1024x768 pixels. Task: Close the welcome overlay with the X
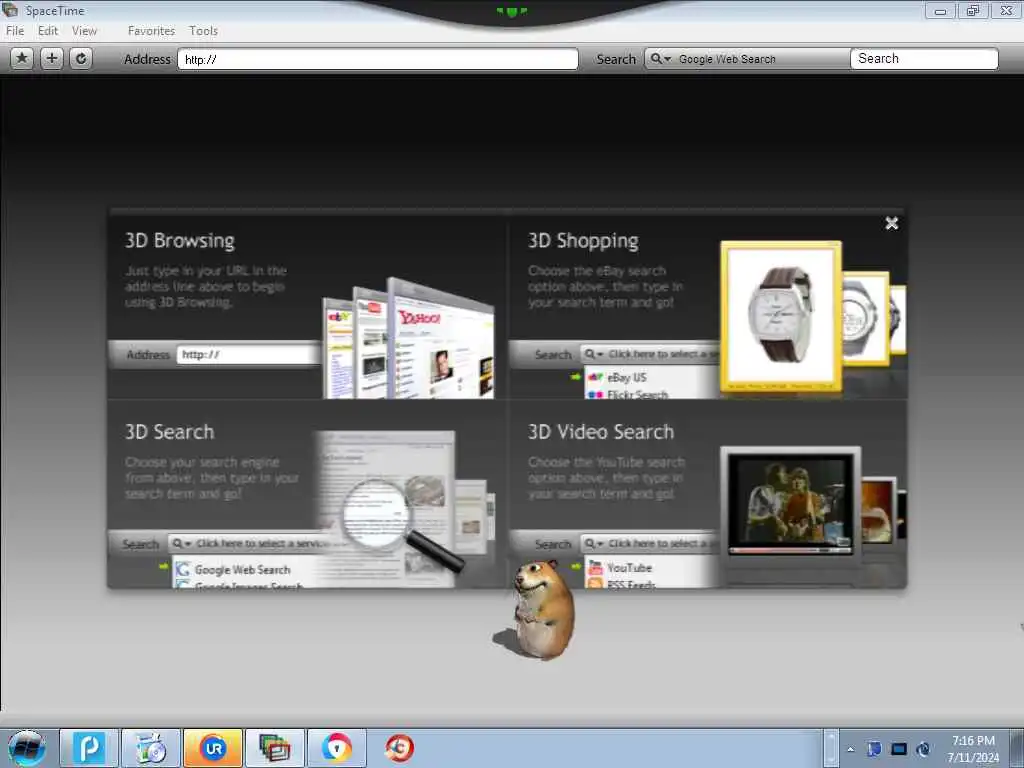891,223
